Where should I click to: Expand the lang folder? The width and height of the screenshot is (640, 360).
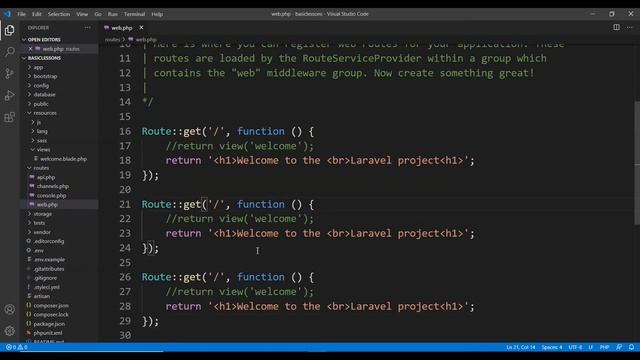pos(42,131)
